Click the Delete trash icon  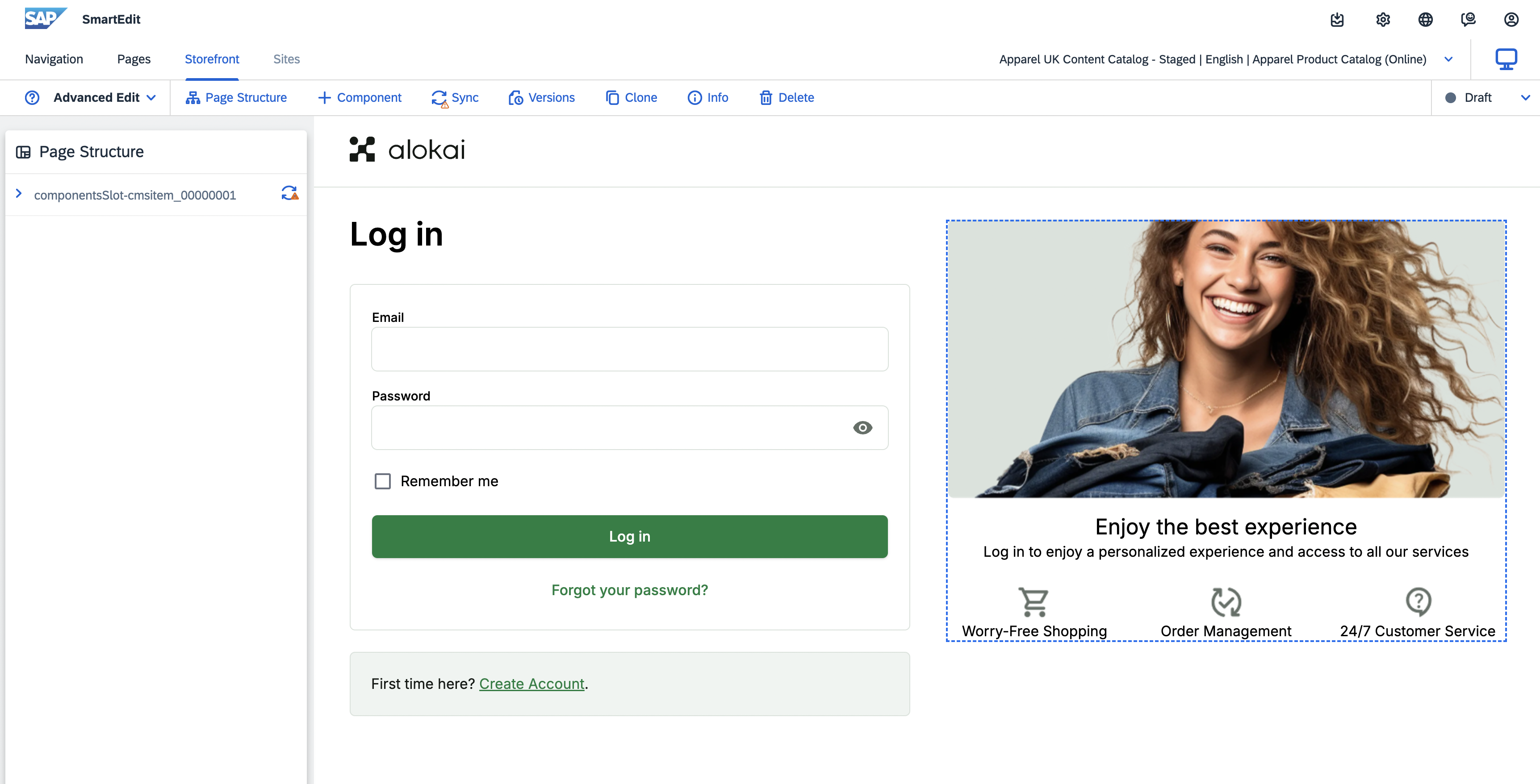[x=766, y=97]
